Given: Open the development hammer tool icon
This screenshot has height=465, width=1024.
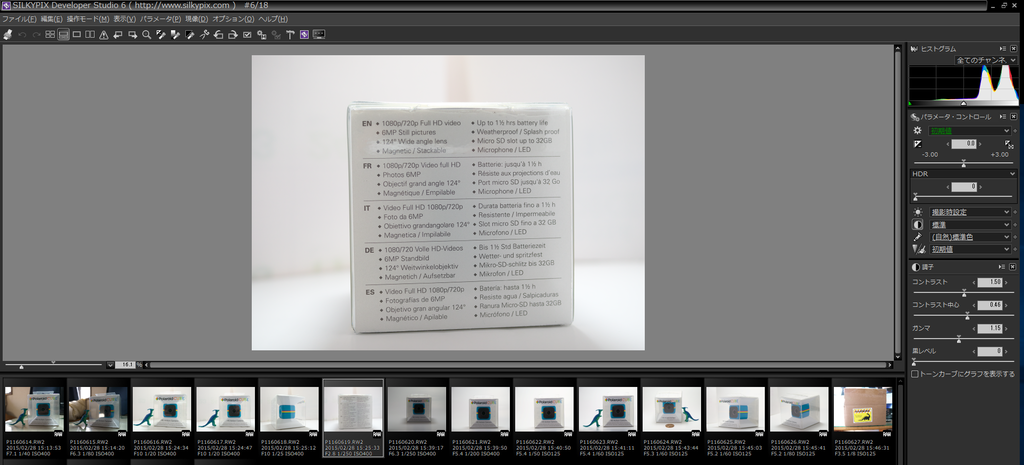Looking at the screenshot, I should (x=289, y=35).
